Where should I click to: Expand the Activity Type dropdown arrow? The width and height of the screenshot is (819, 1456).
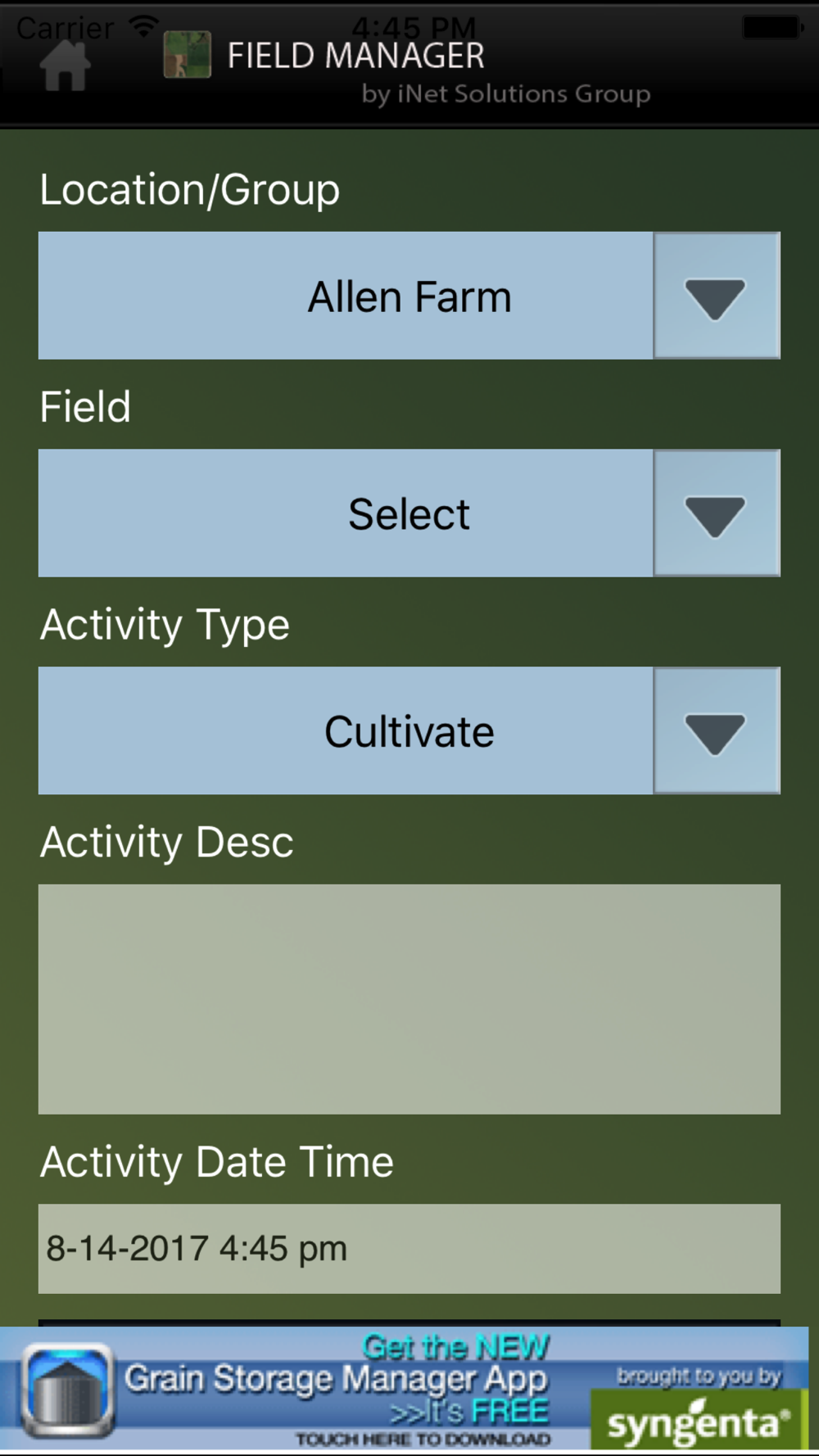tap(716, 731)
